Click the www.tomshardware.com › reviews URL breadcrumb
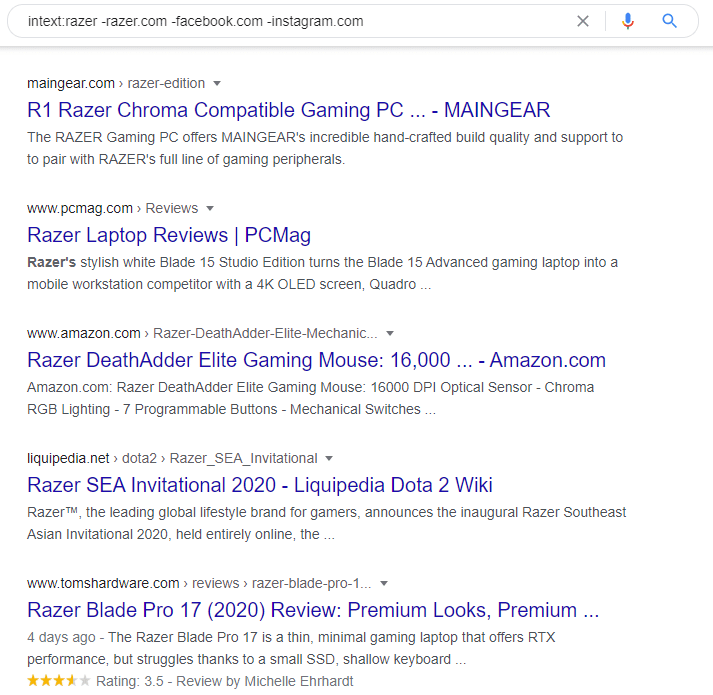 point(199,584)
